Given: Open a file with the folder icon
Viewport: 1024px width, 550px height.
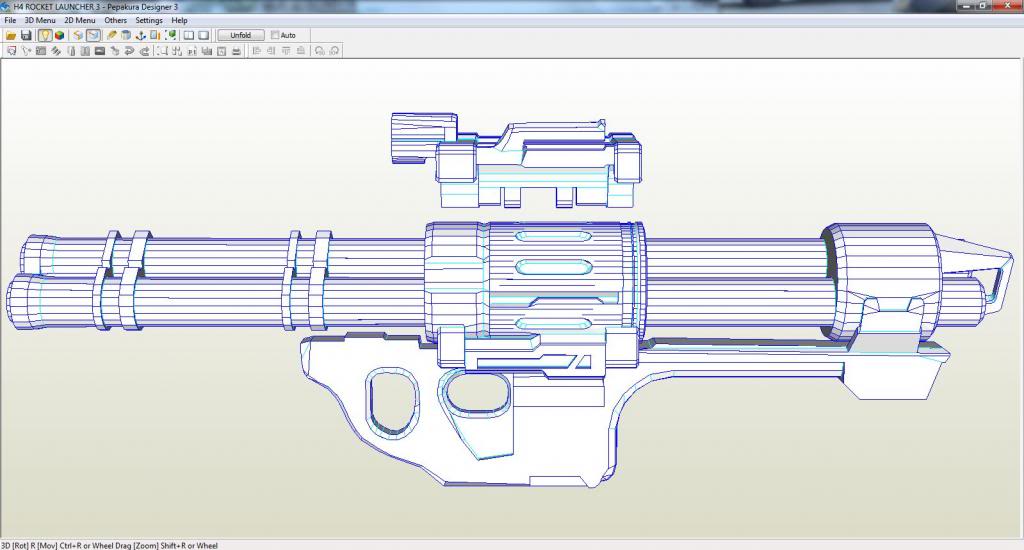Looking at the screenshot, I should pyautogui.click(x=11, y=35).
